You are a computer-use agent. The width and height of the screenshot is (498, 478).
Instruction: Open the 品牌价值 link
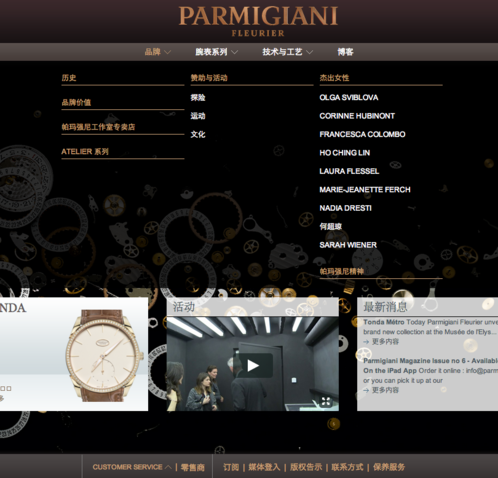[76, 102]
